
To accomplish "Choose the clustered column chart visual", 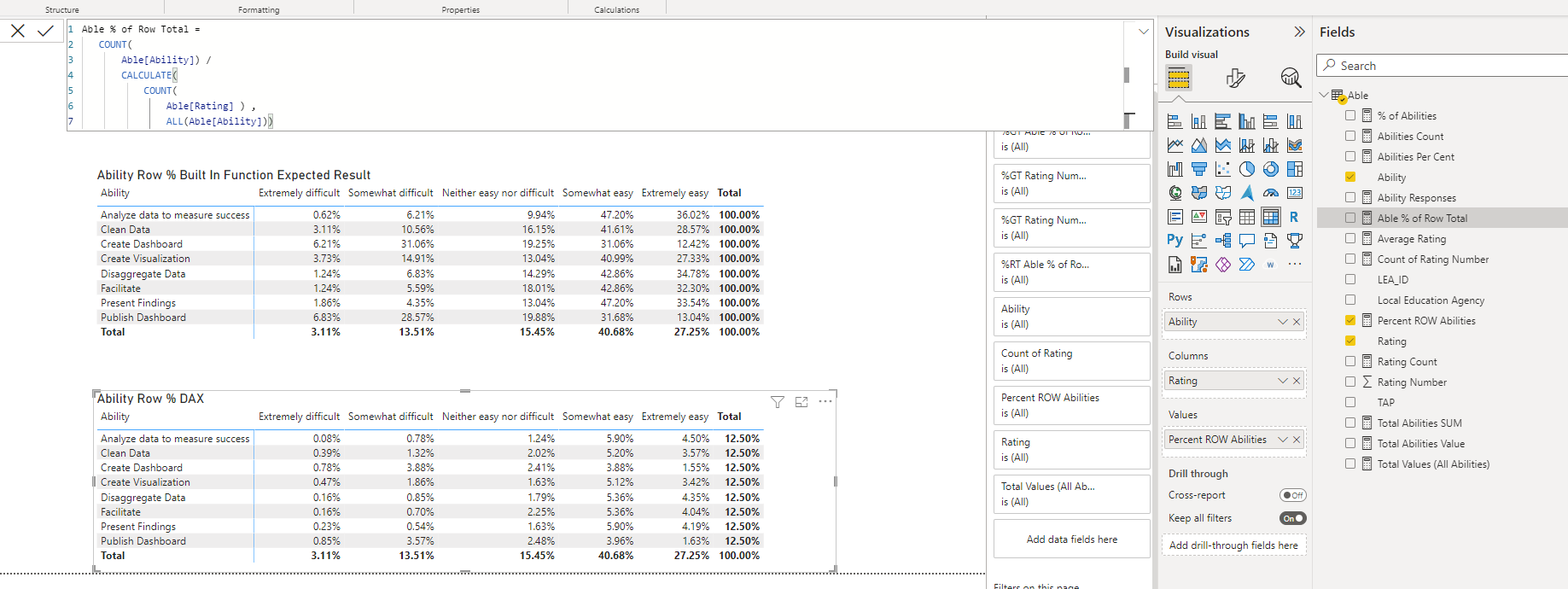I will [x=1247, y=121].
